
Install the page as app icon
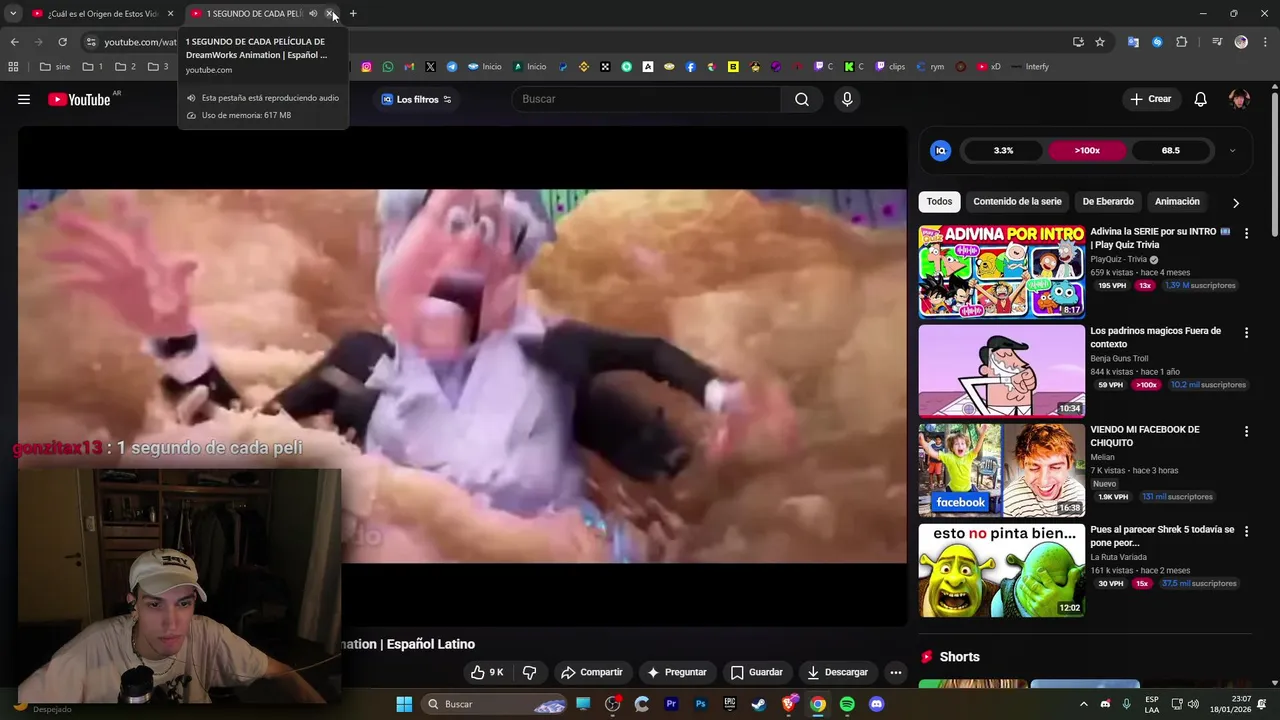[x=1078, y=42]
